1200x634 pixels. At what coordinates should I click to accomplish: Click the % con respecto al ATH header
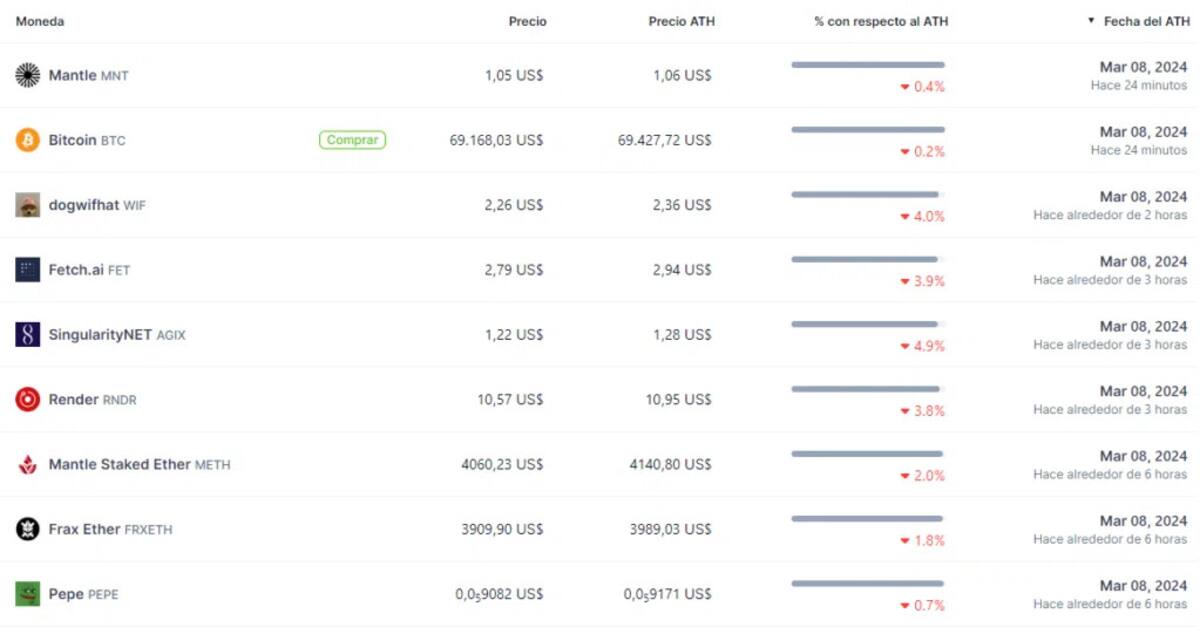coord(881,20)
